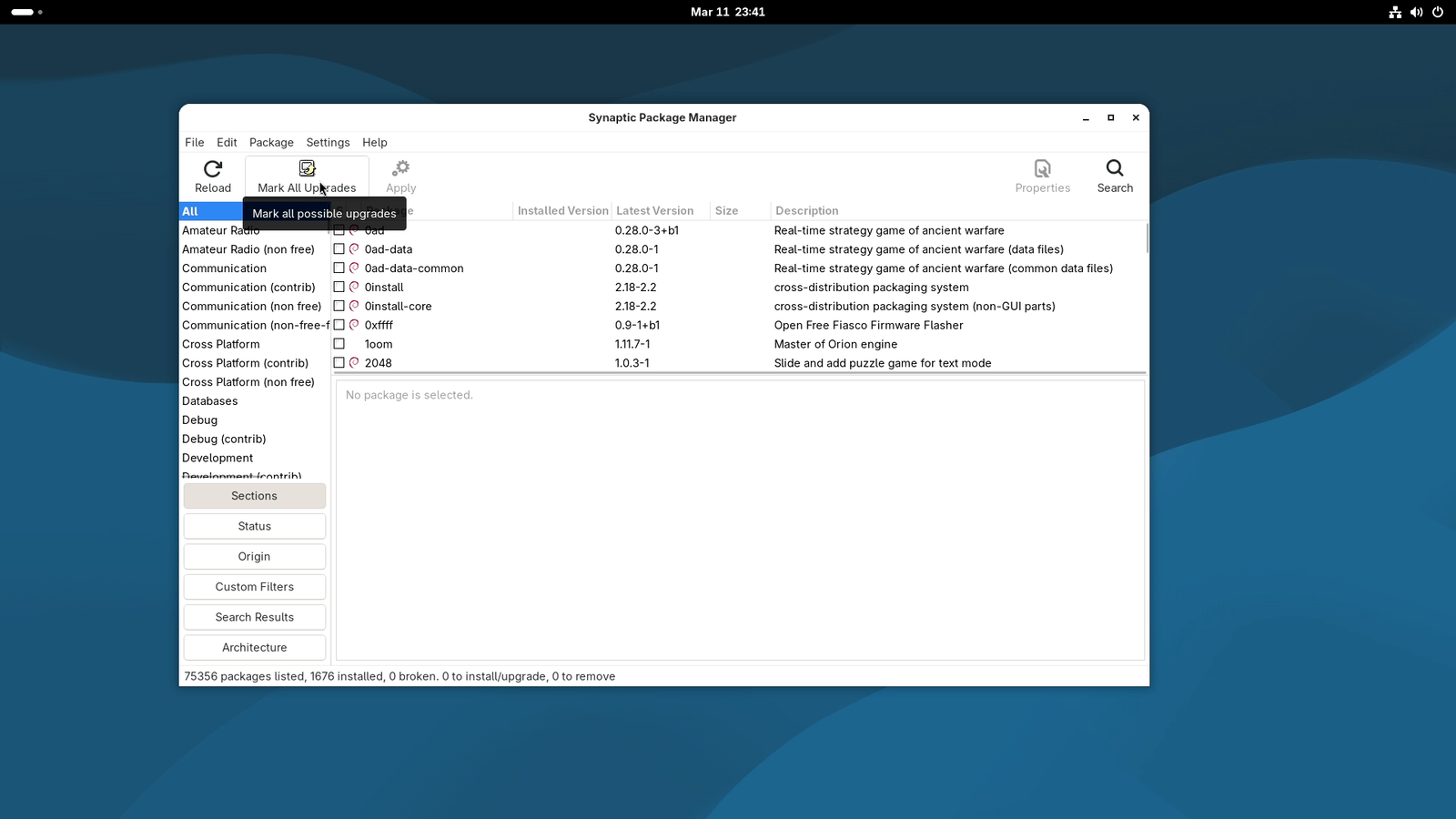Click the supported-package emblem beside 0ad
The image size is (1456, 819).
coord(353,230)
